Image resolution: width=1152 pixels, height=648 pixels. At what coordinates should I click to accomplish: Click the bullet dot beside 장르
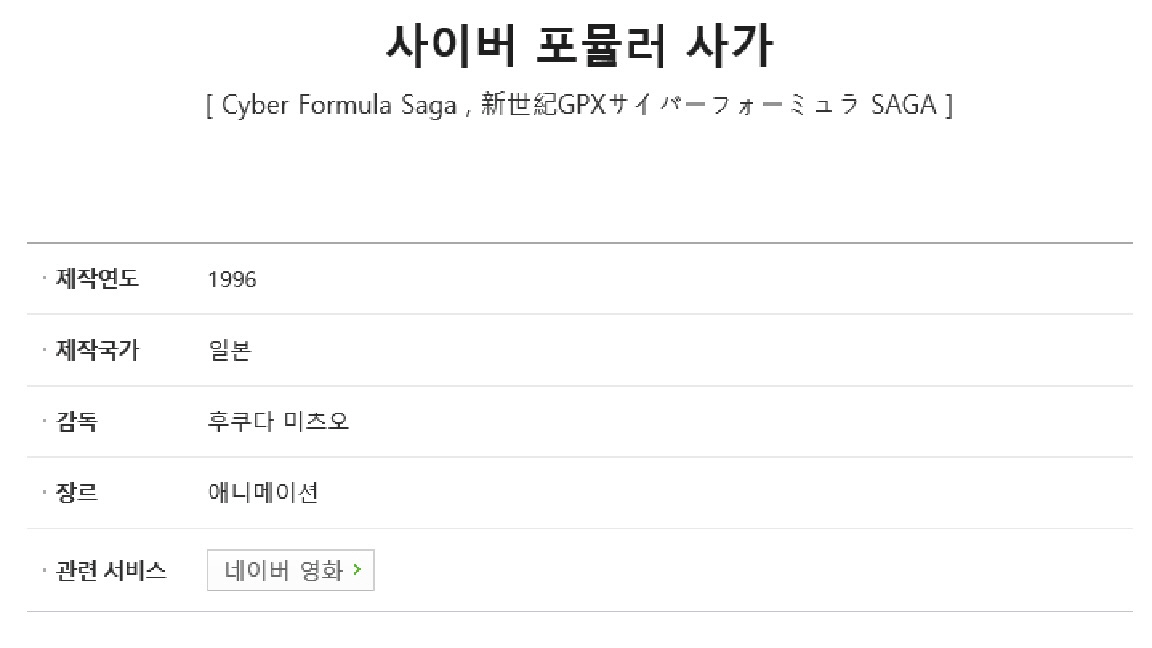[x=44, y=492]
